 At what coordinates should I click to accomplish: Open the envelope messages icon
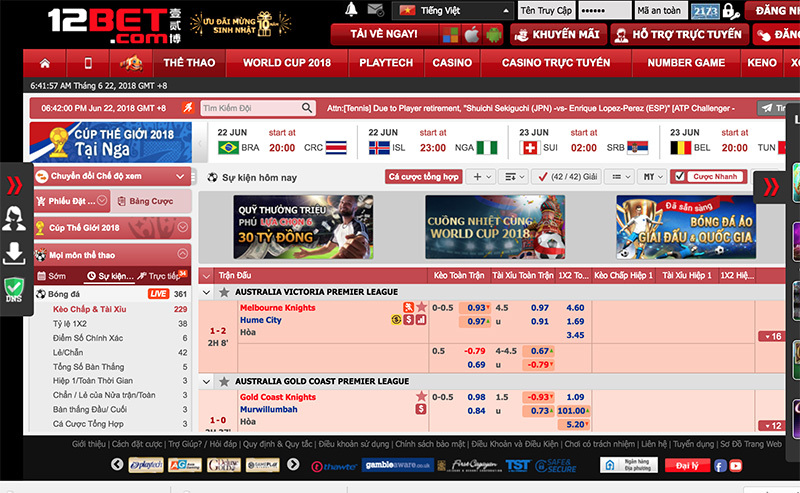pyautogui.click(x=374, y=10)
